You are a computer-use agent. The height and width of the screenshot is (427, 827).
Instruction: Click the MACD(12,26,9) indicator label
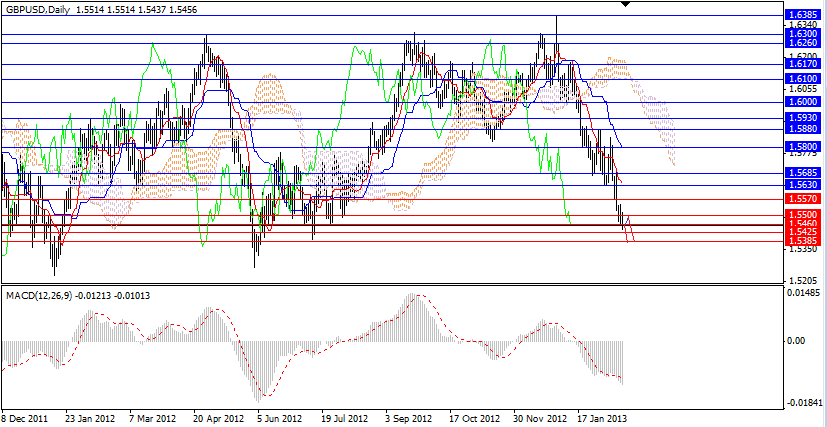(x=39, y=296)
